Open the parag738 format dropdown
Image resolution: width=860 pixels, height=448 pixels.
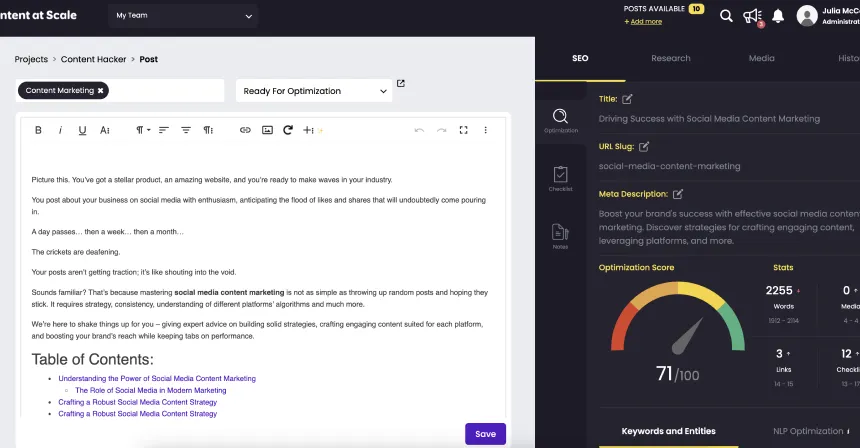click(142, 130)
